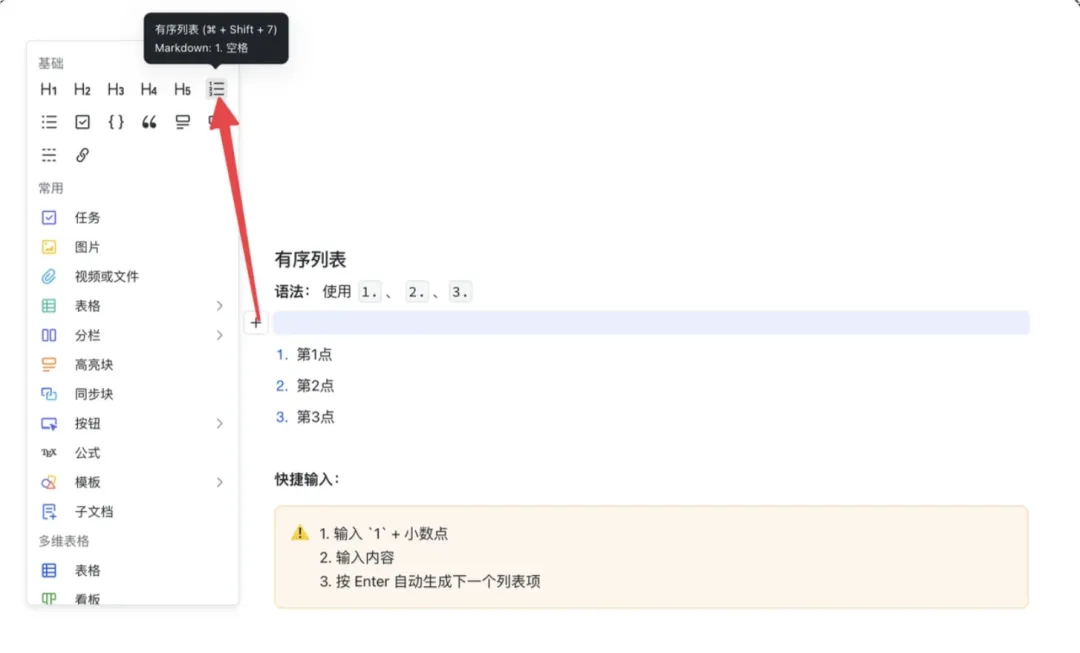Insert a to-do checkbox block icon
The image size is (1080, 653).
[83, 122]
